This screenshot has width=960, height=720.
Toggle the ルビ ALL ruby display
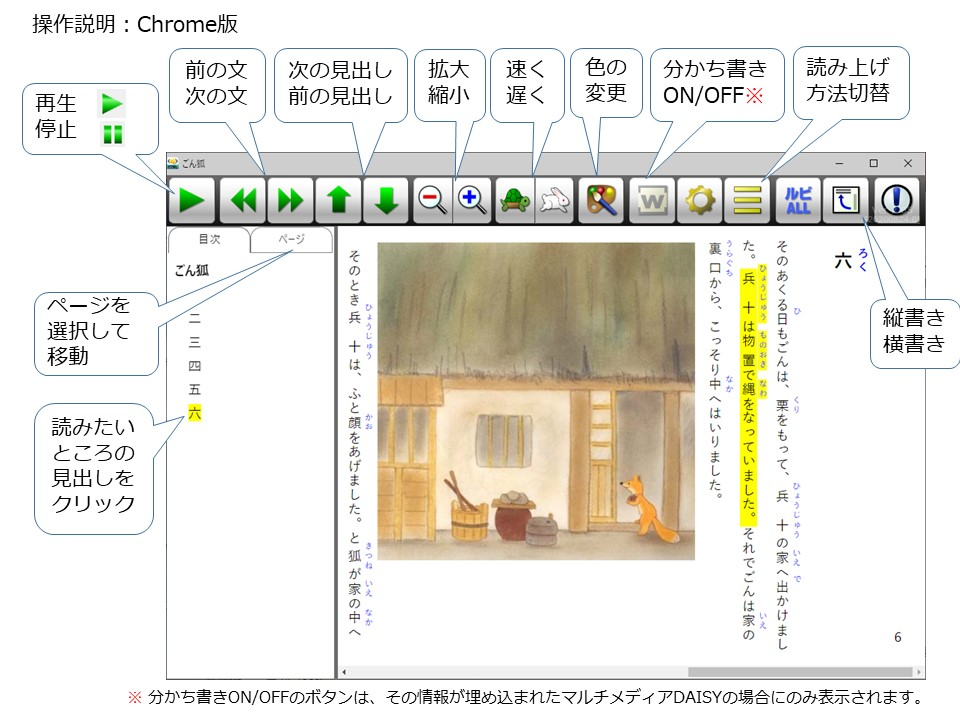(x=797, y=201)
